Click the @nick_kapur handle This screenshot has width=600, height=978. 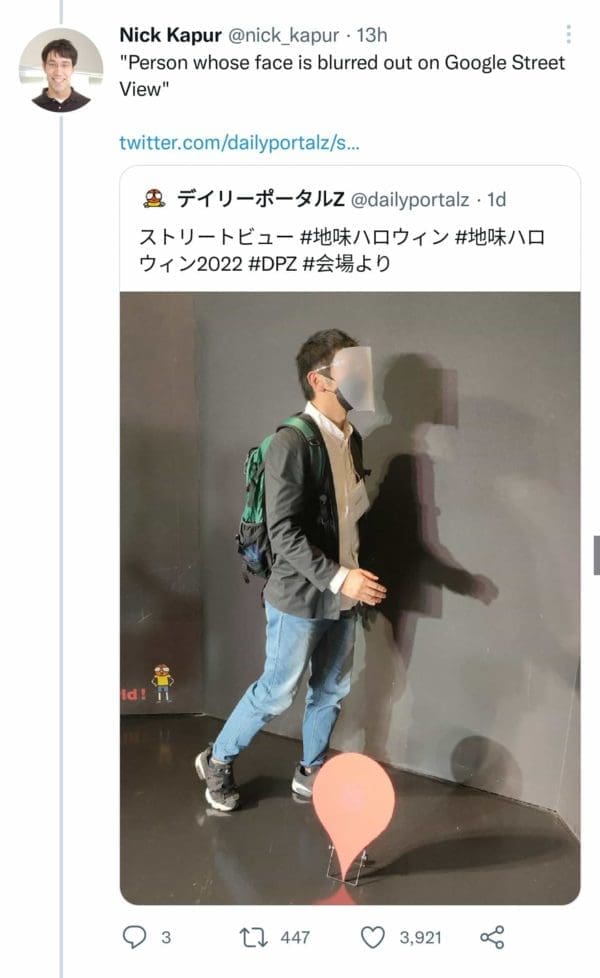coord(284,36)
